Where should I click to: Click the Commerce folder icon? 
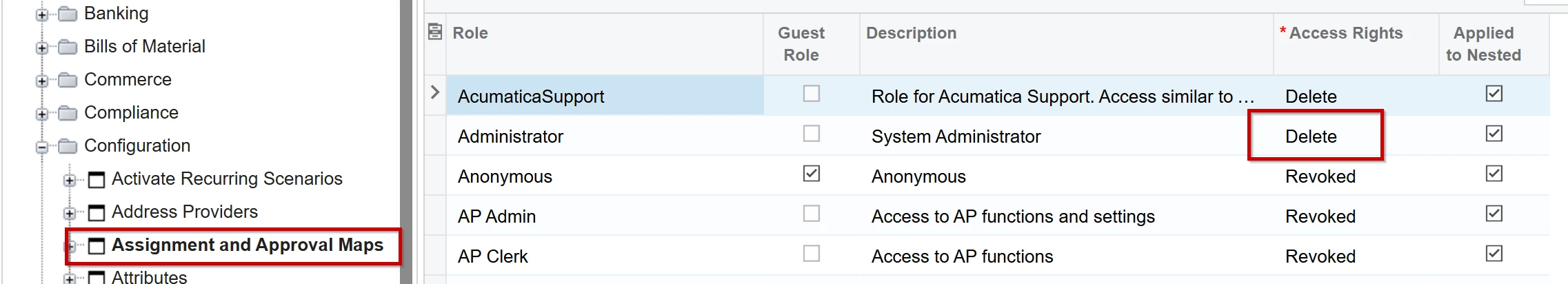tap(68, 80)
